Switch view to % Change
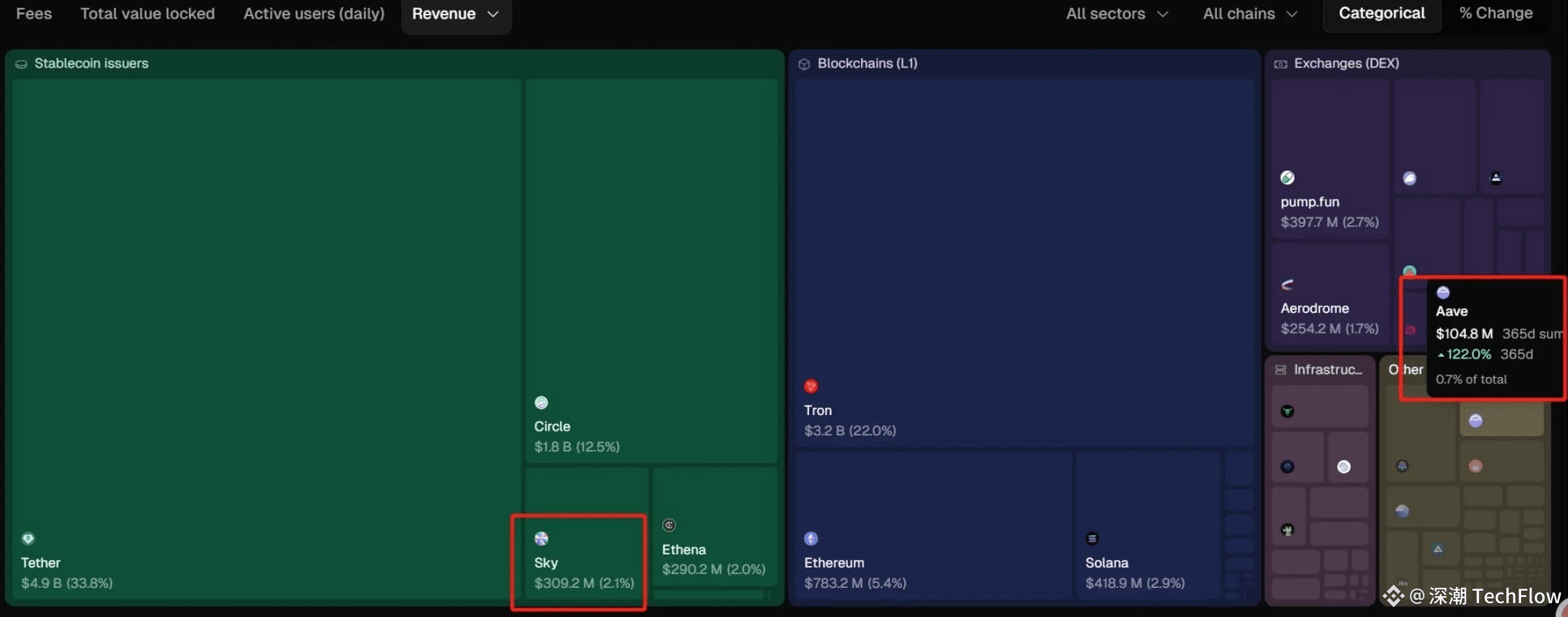 (x=1496, y=14)
